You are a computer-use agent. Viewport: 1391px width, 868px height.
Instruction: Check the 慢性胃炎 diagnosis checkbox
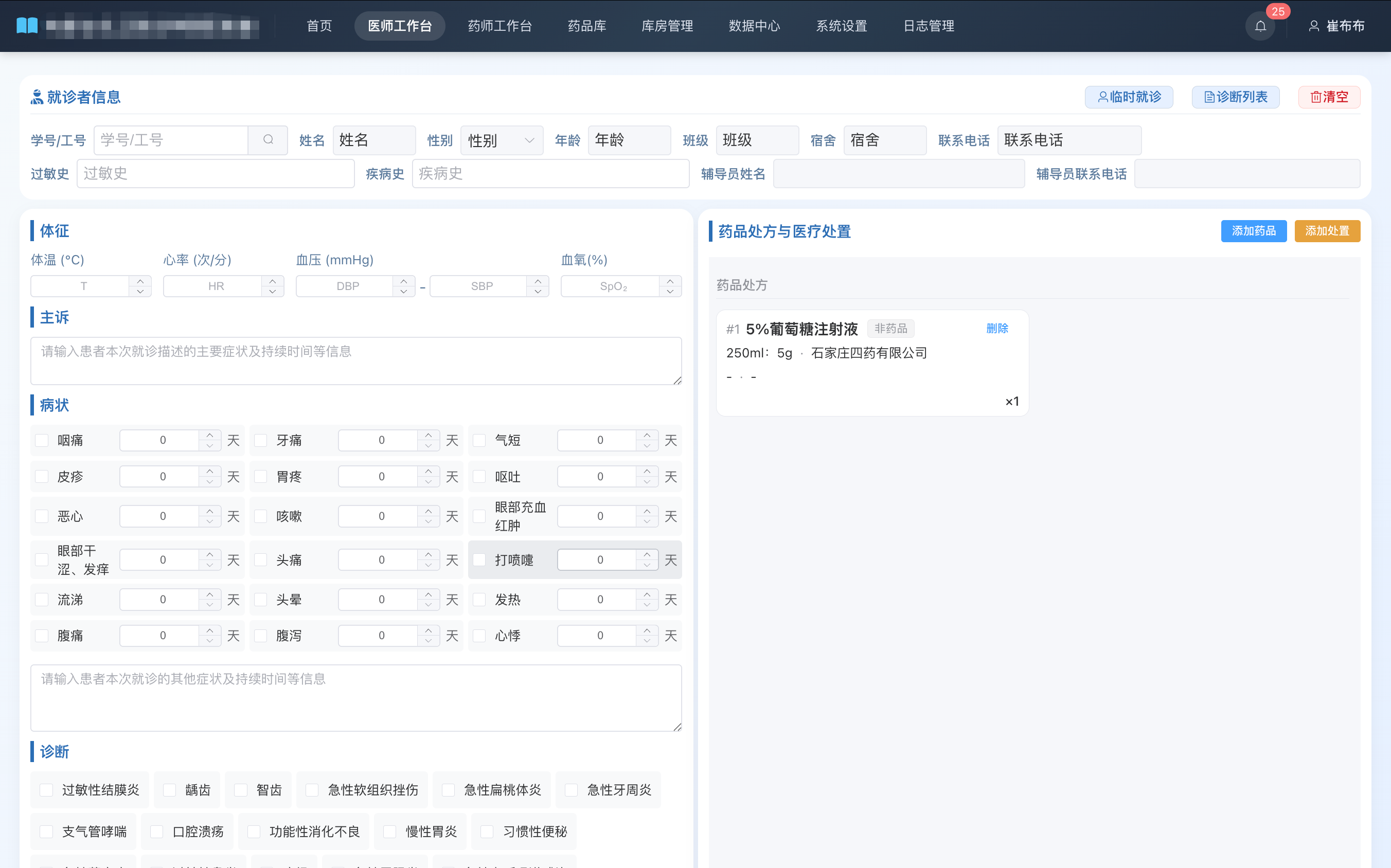click(390, 831)
